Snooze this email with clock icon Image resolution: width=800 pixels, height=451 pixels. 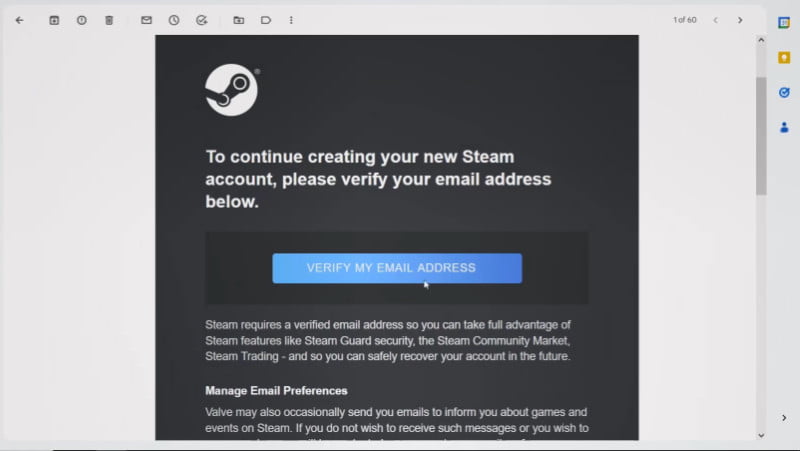[x=174, y=20]
